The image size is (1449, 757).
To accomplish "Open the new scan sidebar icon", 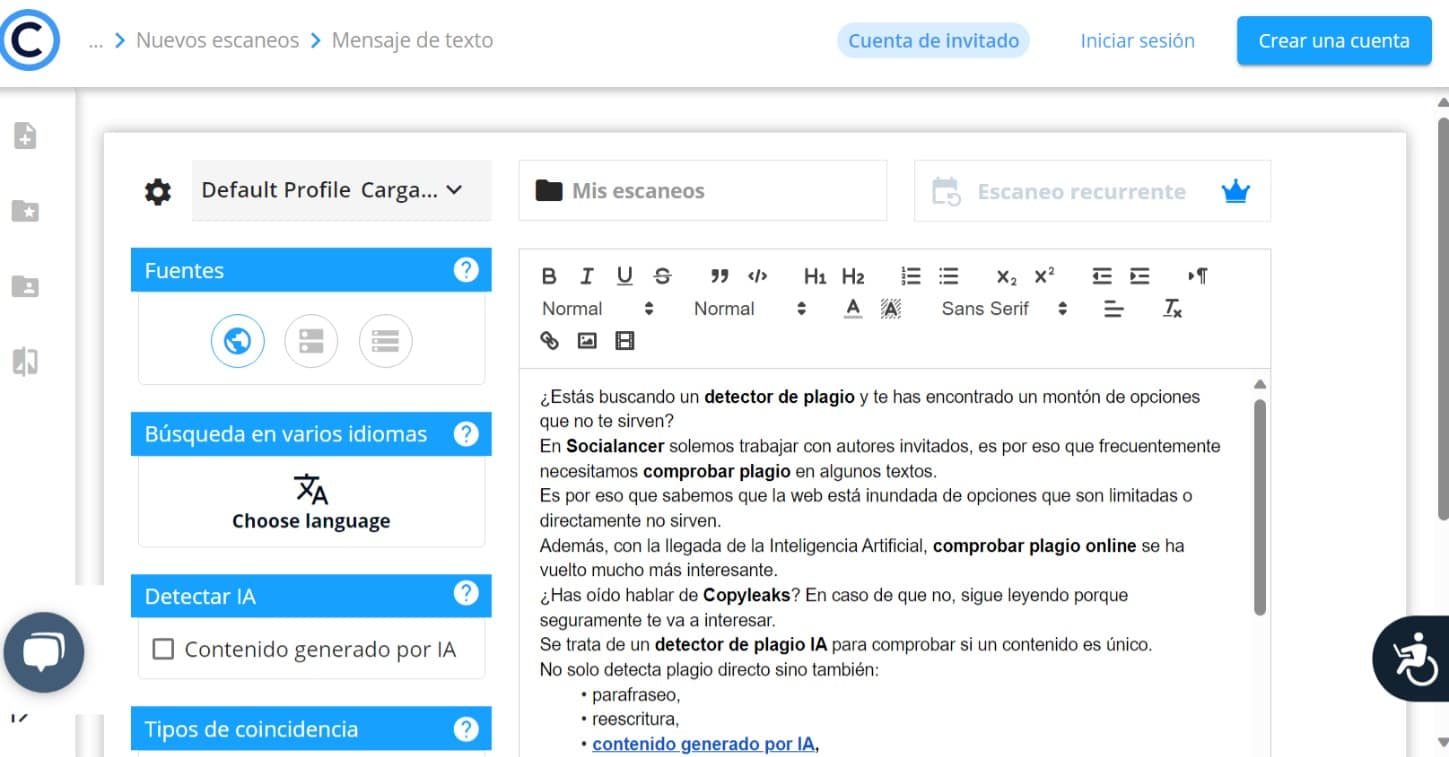I will point(25,135).
